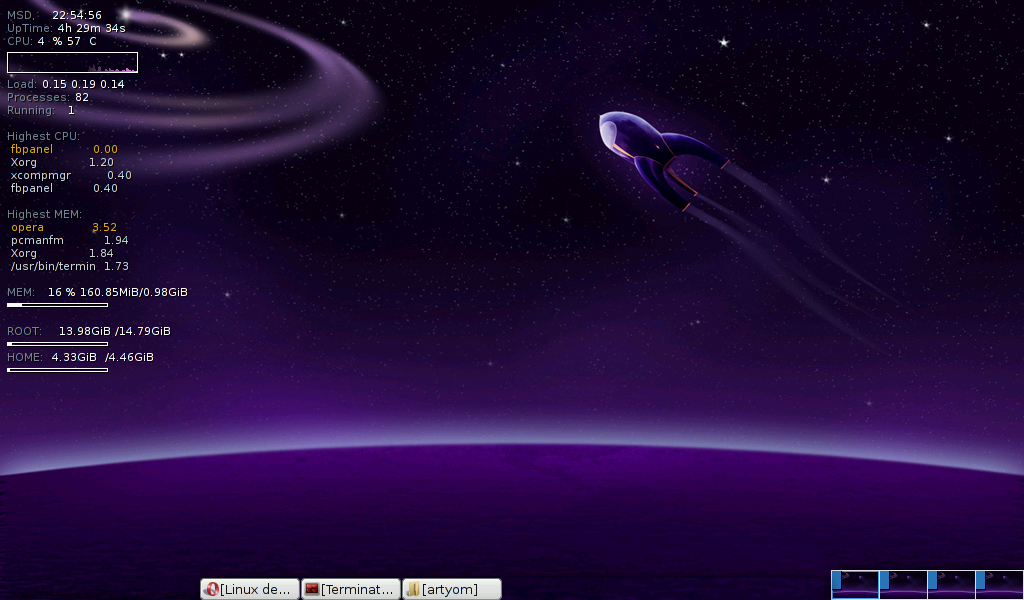The width and height of the screenshot is (1024, 600).
Task: Click the MEM usage progress bar
Action: (x=57, y=305)
